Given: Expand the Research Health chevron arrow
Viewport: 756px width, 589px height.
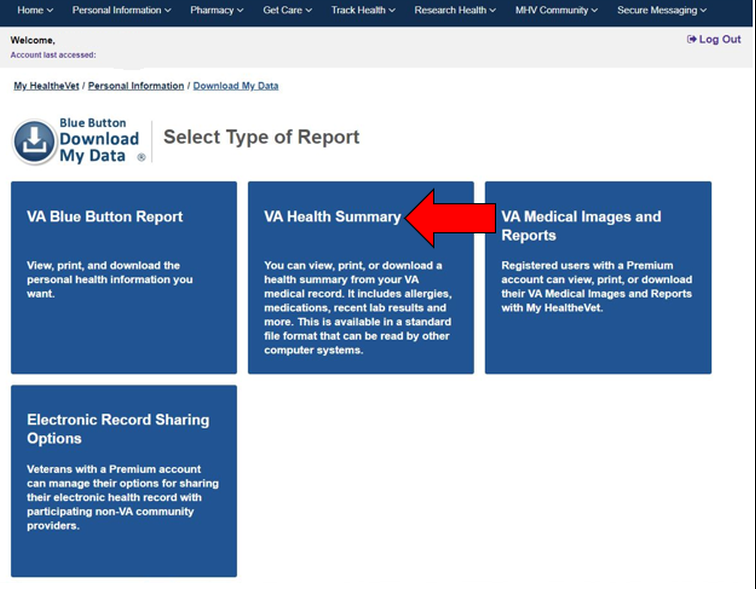Looking at the screenshot, I should coord(492,11).
